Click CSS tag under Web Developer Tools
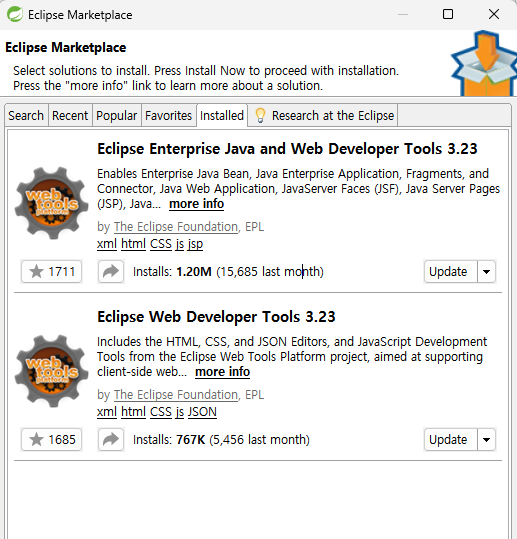The width and height of the screenshot is (517, 539). (x=161, y=412)
